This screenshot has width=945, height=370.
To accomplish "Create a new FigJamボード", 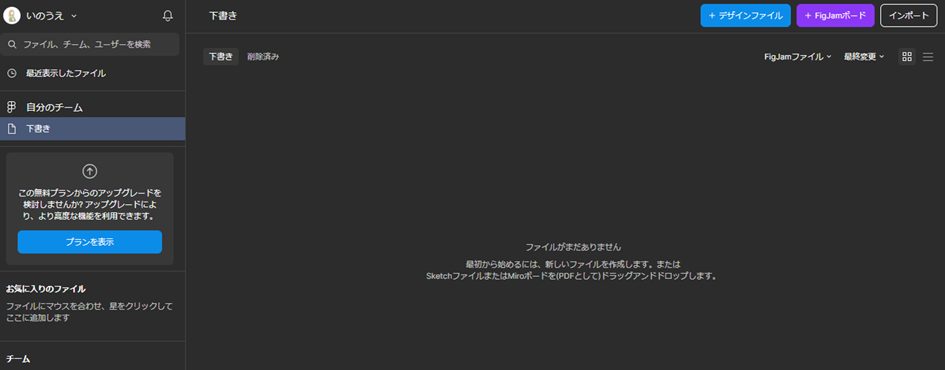I will (835, 16).
